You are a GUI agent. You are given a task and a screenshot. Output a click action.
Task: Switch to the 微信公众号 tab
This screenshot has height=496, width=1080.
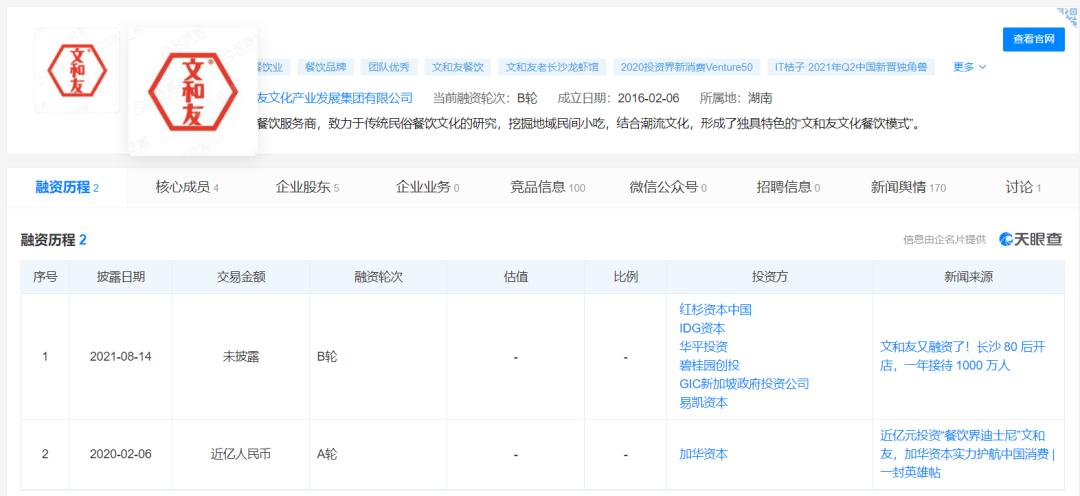[x=667, y=187]
